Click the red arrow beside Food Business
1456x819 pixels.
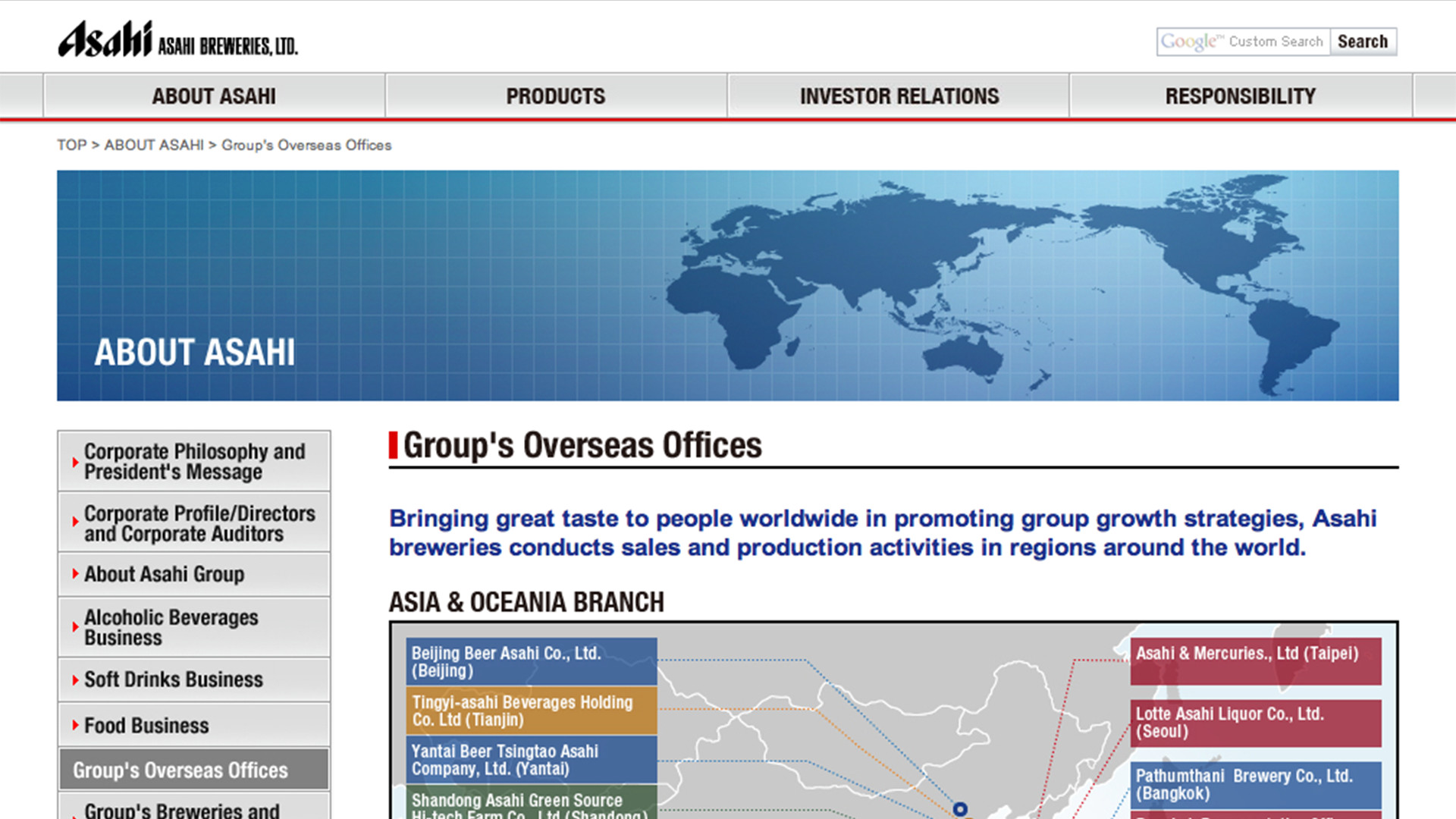[75, 725]
